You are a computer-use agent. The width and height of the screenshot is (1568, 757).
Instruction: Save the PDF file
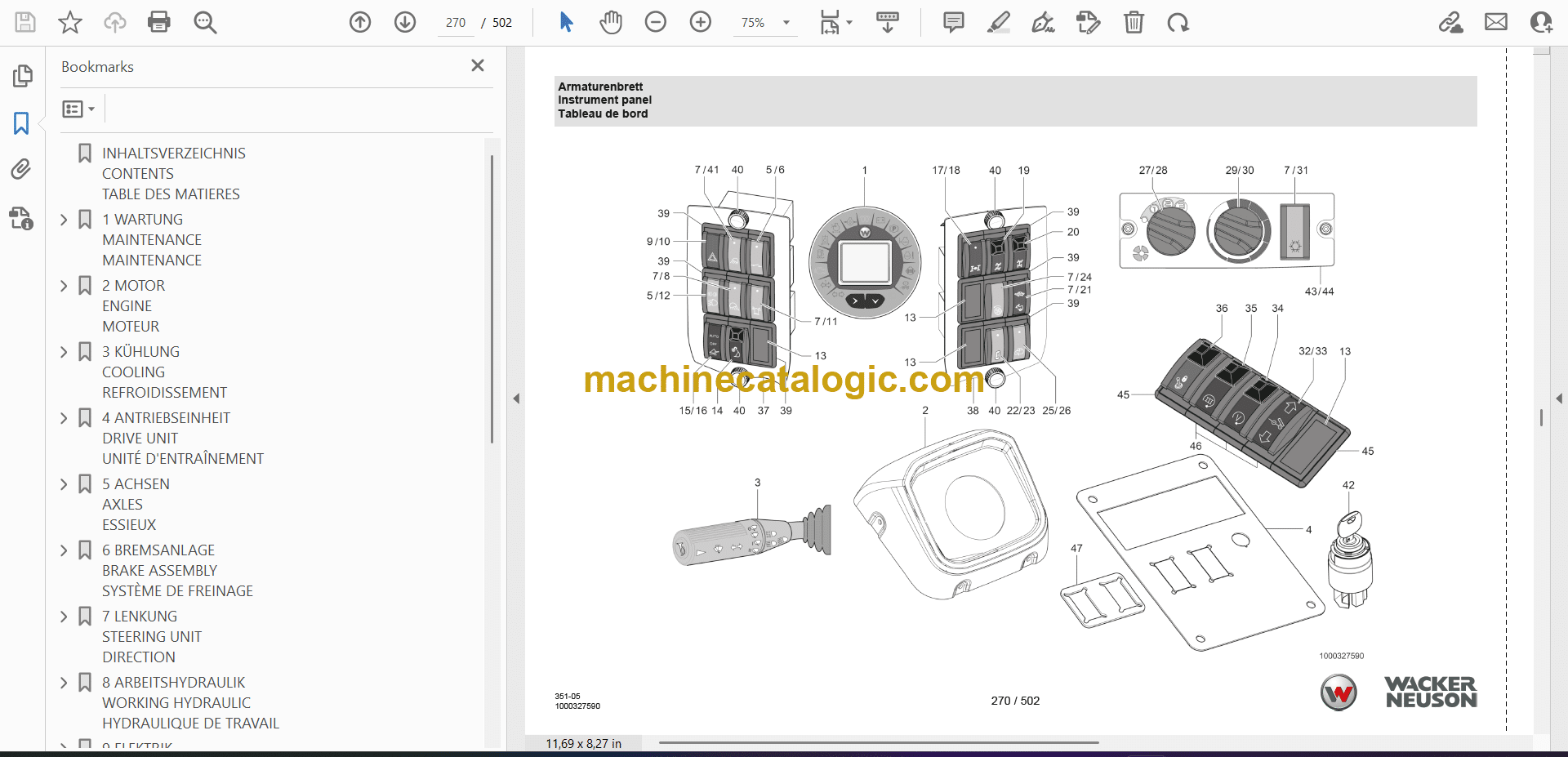(x=25, y=22)
